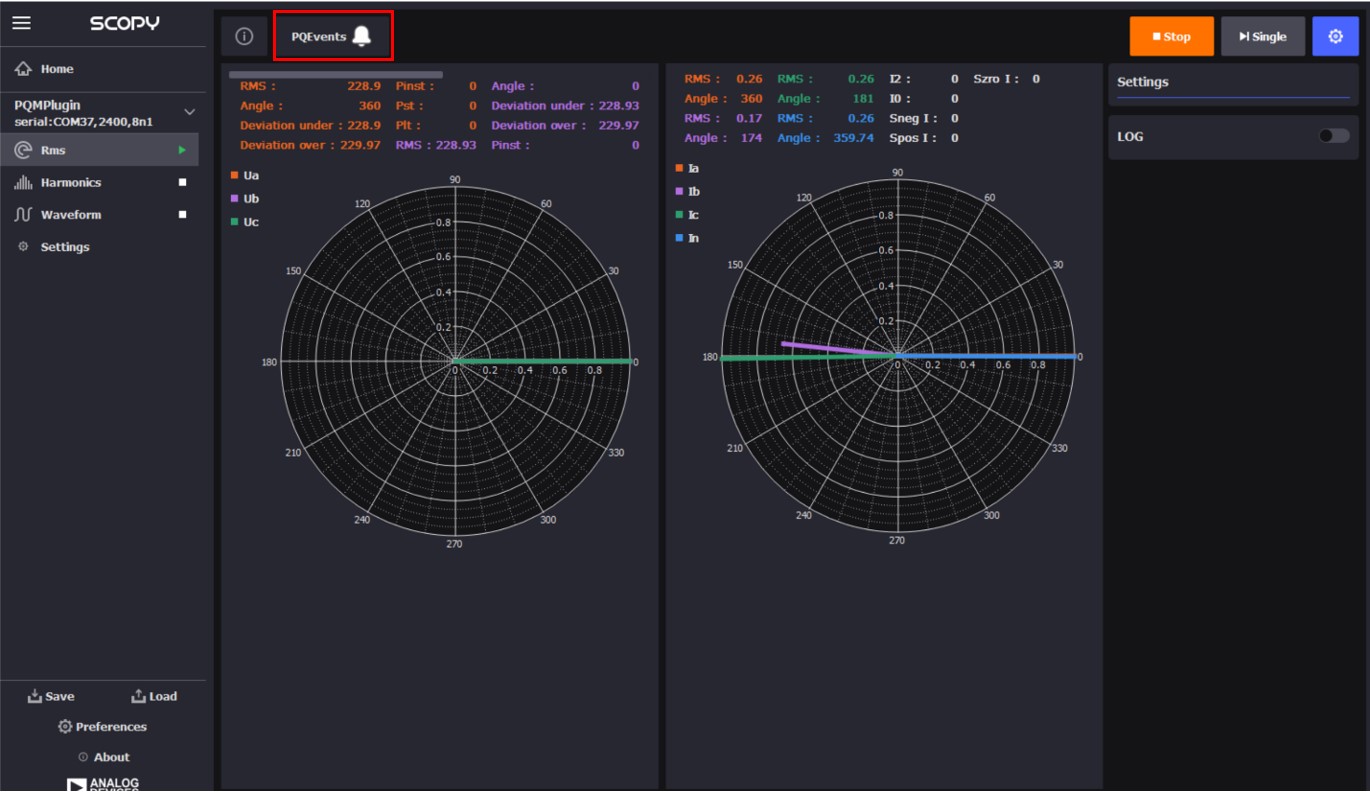Go to the Home menu item
This screenshot has height=793, width=1370.
pos(48,69)
